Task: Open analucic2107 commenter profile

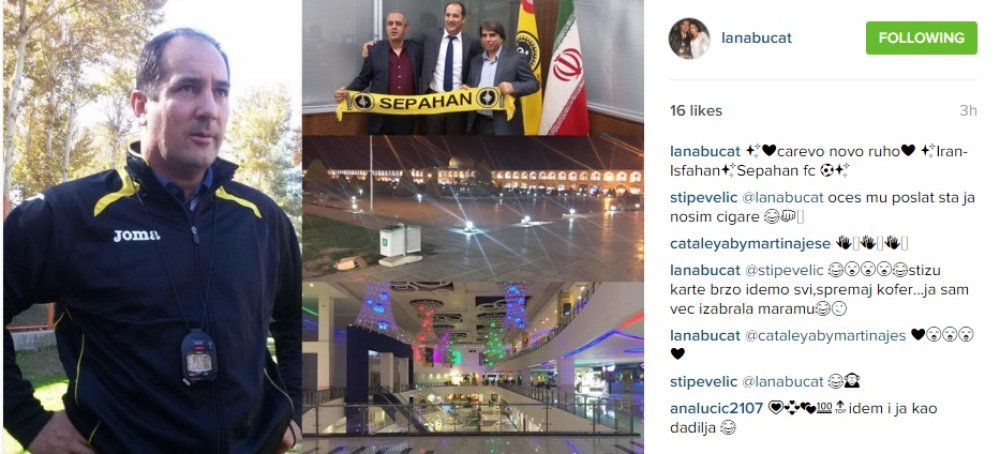Action: pyautogui.click(x=714, y=409)
